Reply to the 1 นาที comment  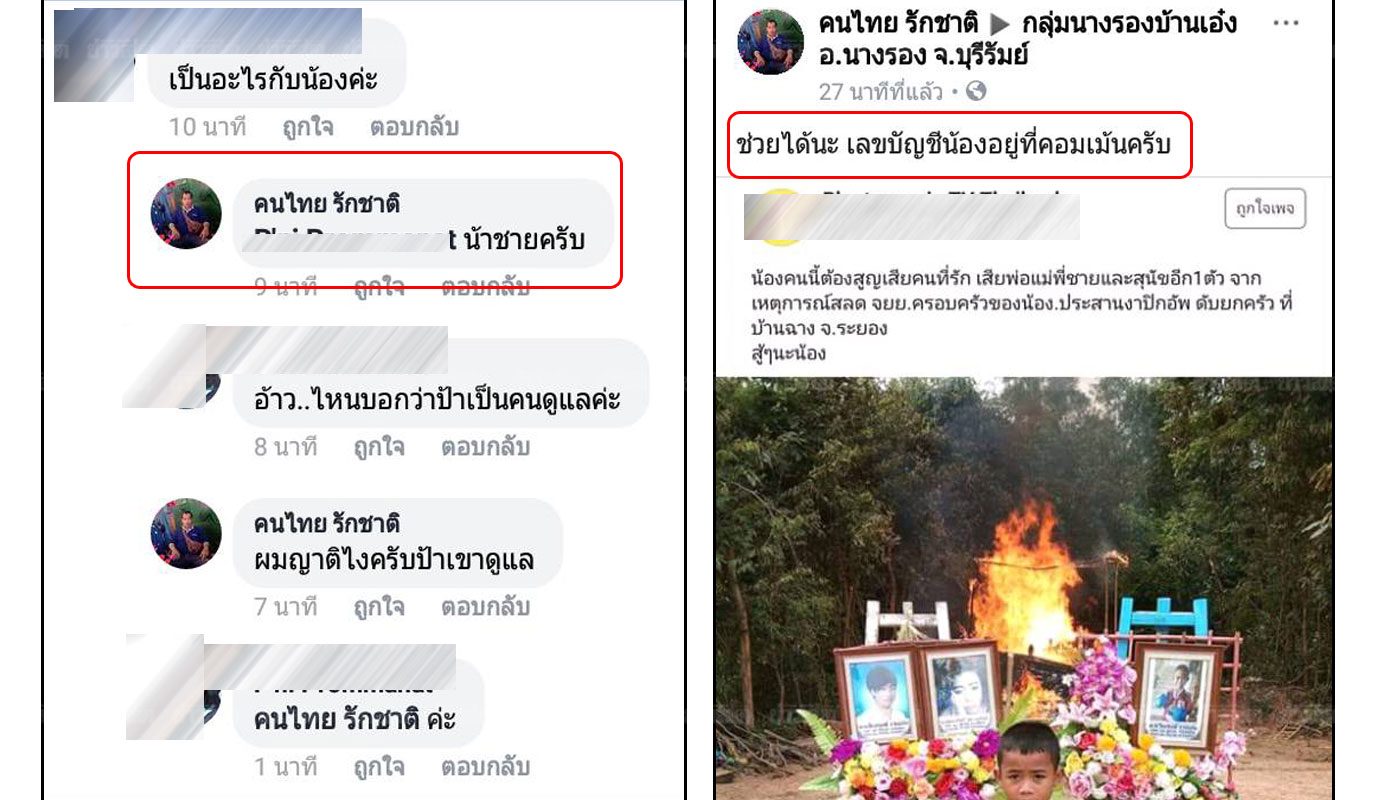(485, 767)
